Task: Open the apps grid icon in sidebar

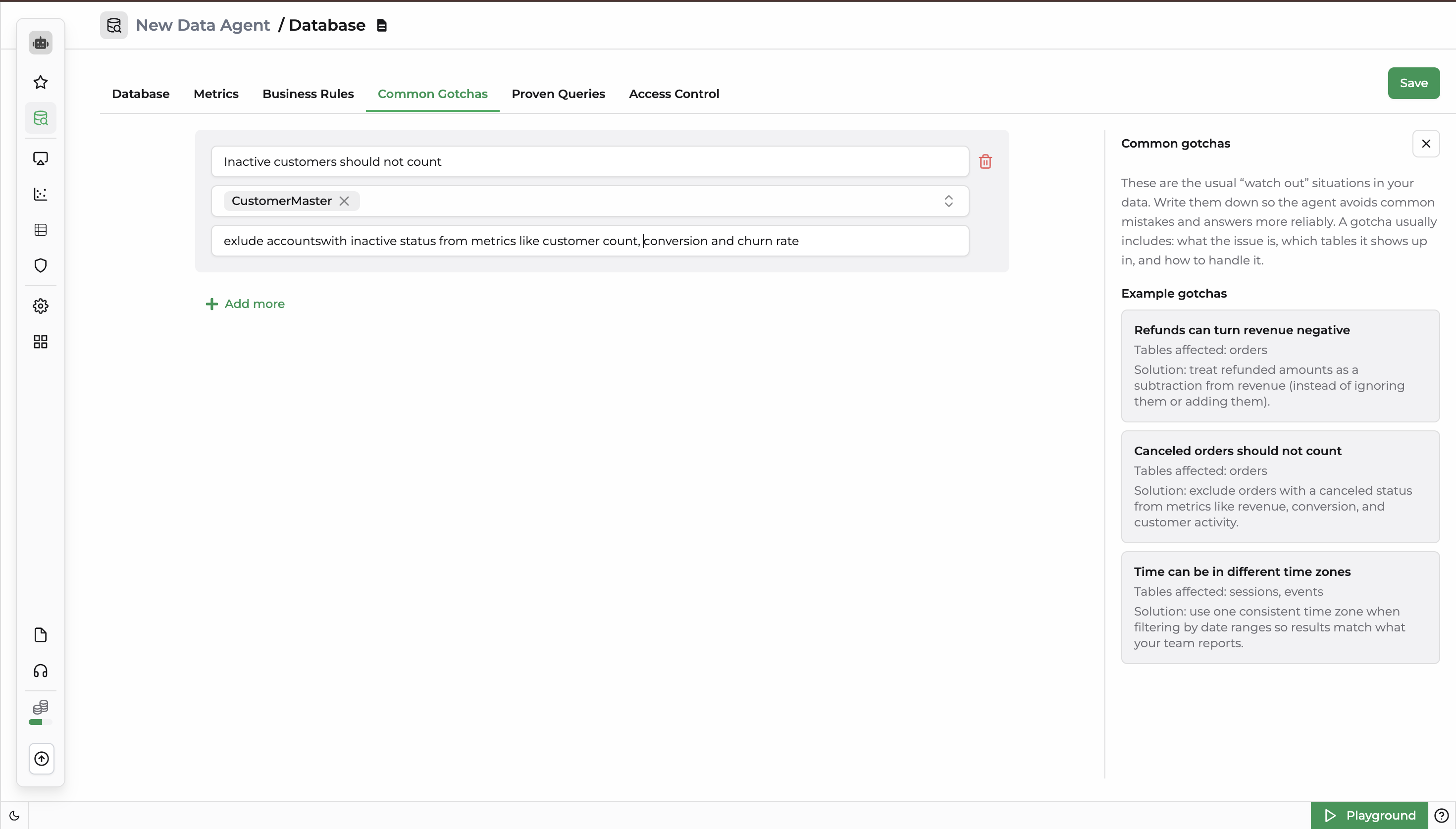Action: pyautogui.click(x=41, y=342)
